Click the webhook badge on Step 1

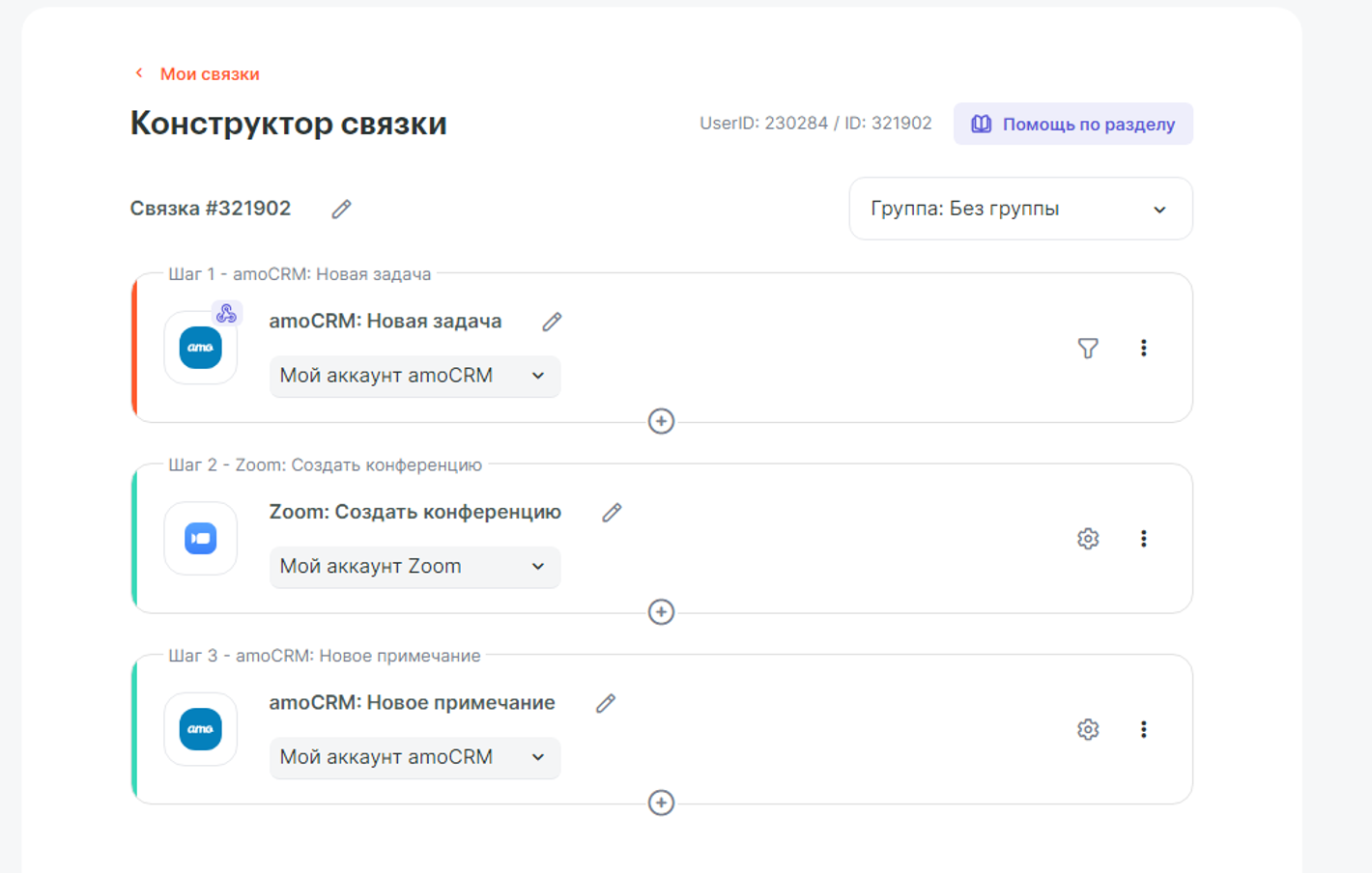coord(226,314)
